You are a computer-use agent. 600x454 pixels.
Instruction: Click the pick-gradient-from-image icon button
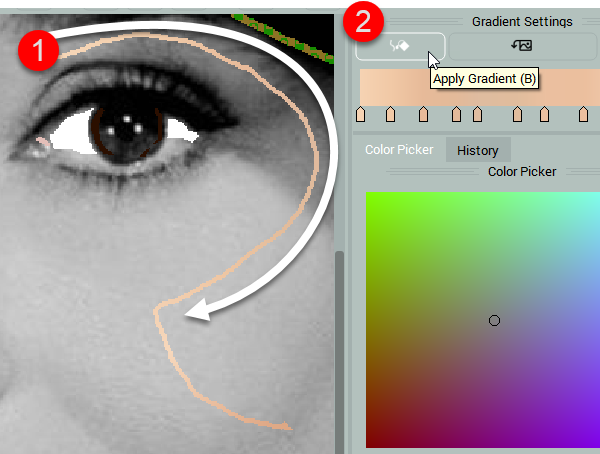[x=522, y=46]
